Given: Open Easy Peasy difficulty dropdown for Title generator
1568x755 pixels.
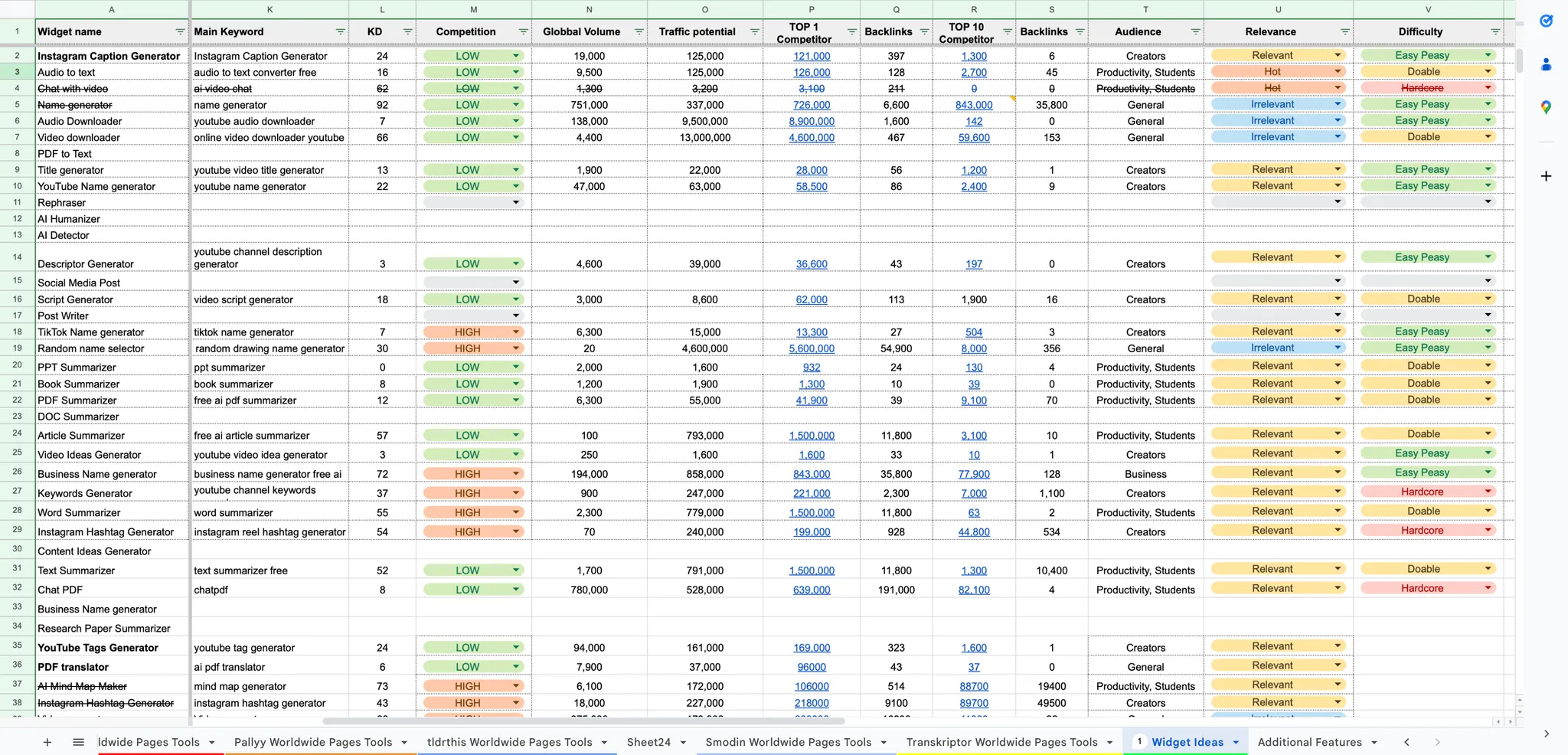Looking at the screenshot, I should tap(1488, 169).
